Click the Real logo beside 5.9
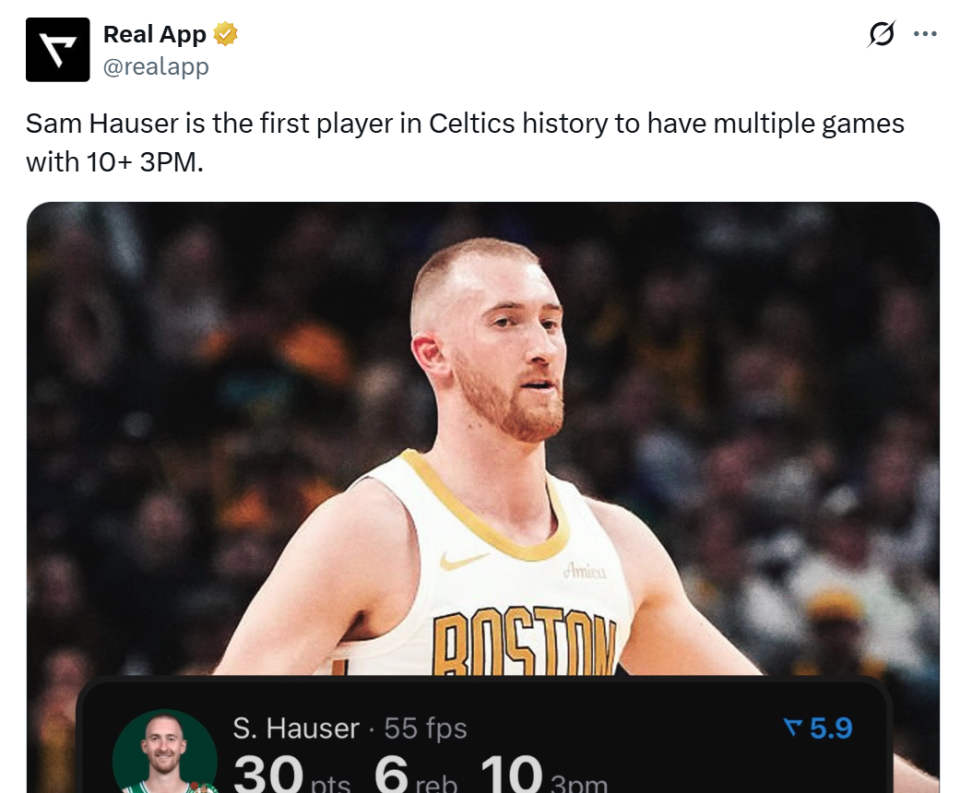The image size is (960, 793). click(793, 728)
